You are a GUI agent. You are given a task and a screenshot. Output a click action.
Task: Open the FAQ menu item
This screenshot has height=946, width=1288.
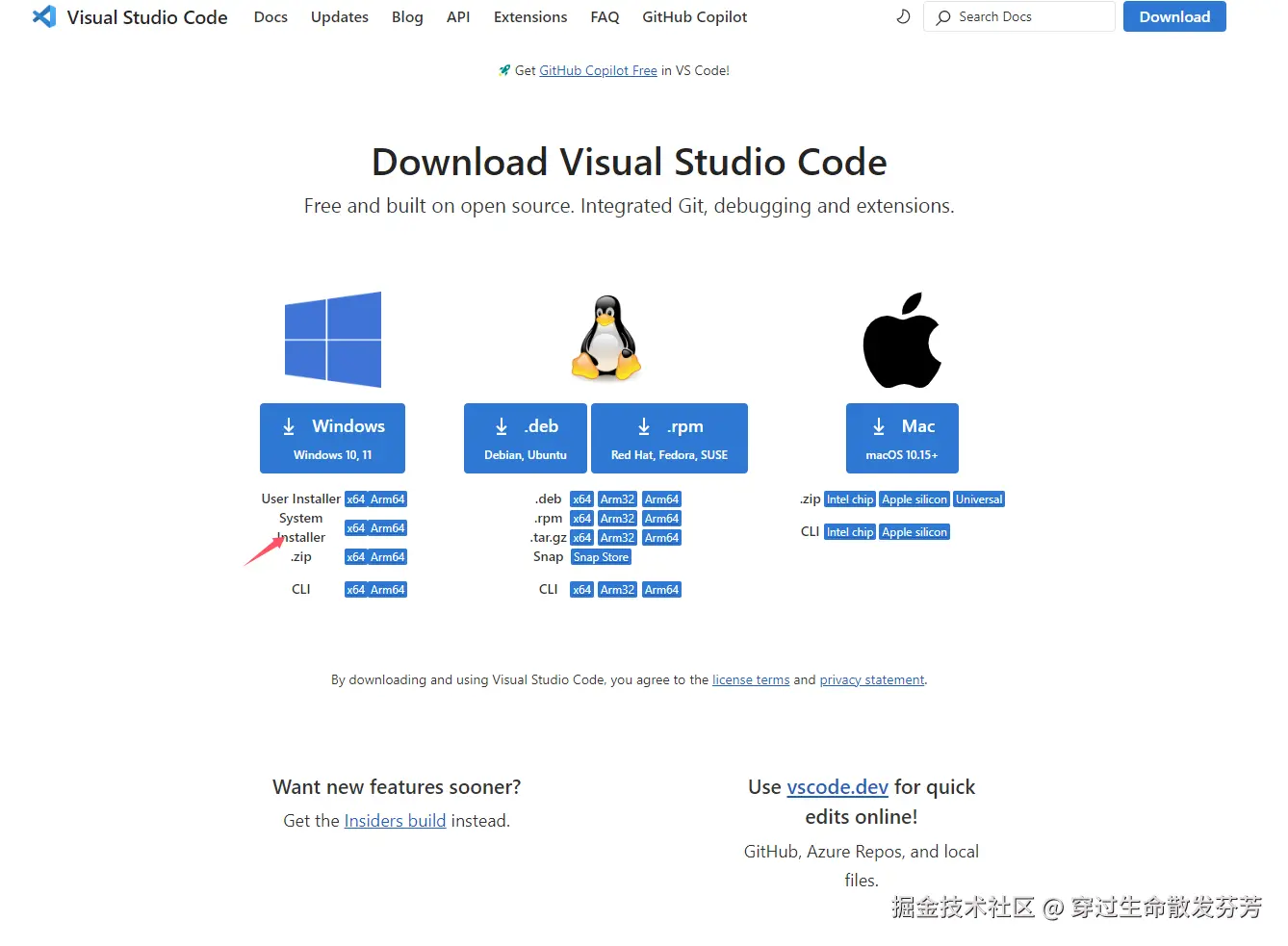pos(605,17)
